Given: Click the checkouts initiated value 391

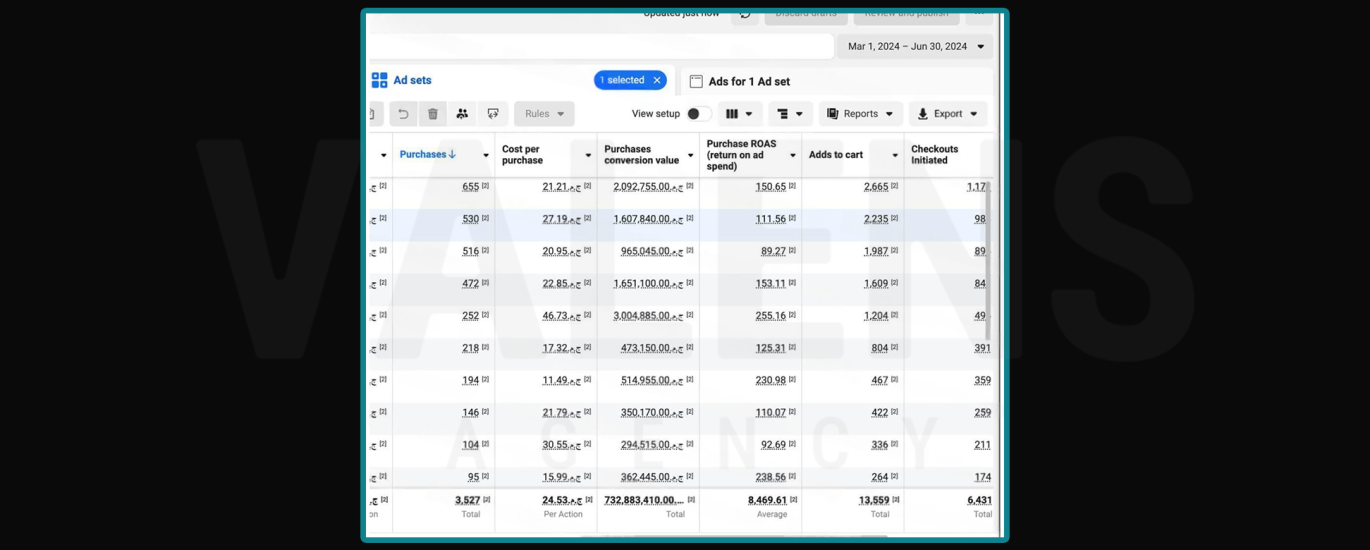Looking at the screenshot, I should pyautogui.click(x=983, y=348).
